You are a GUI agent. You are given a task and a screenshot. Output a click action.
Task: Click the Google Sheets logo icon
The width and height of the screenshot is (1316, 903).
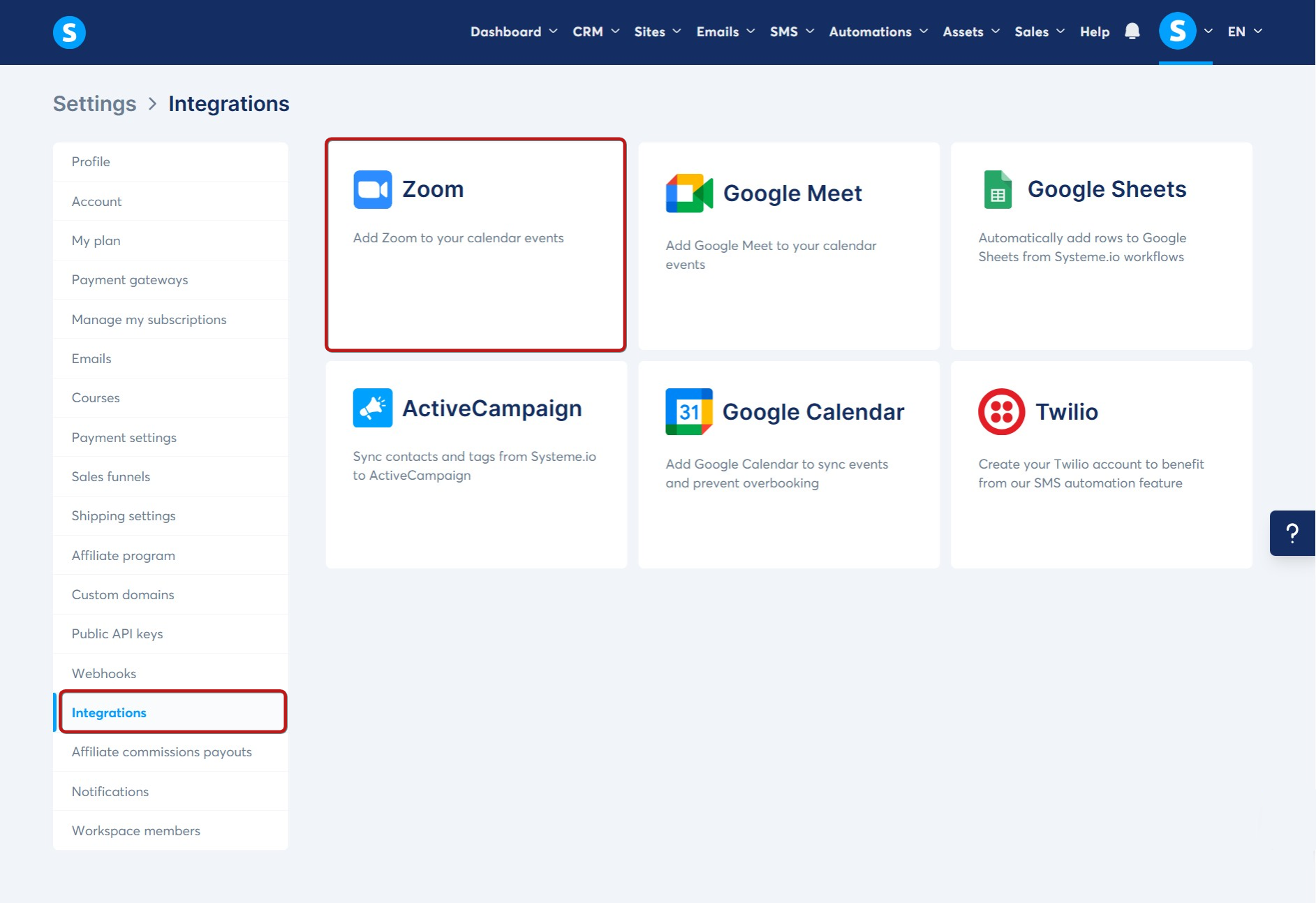[998, 189]
